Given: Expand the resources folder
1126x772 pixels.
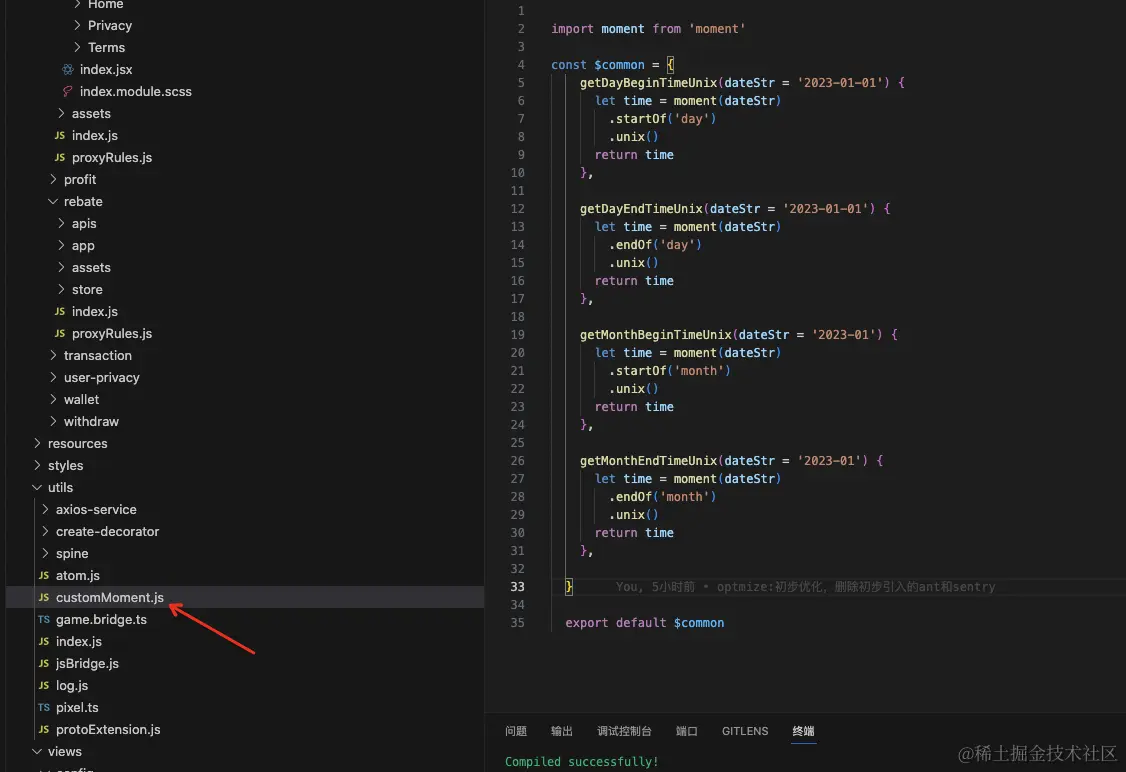Looking at the screenshot, I should tap(78, 444).
